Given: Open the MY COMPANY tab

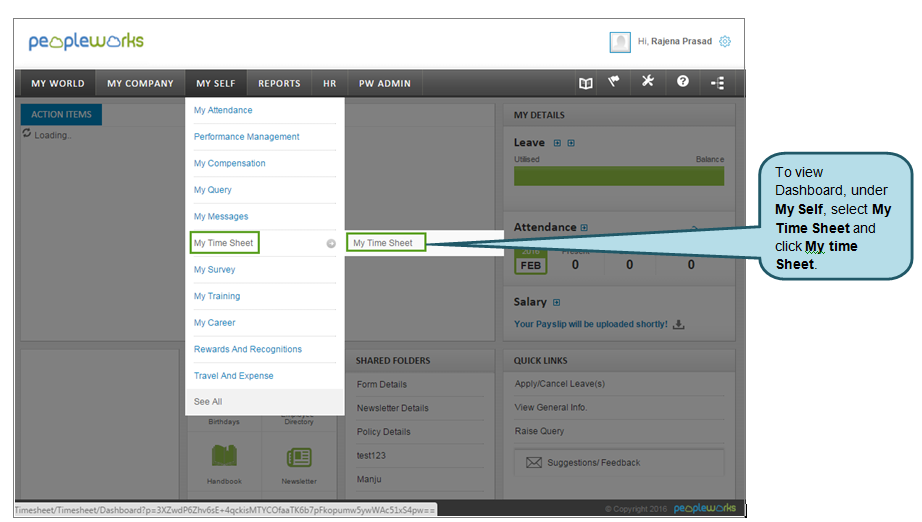Looking at the screenshot, I should 140,83.
